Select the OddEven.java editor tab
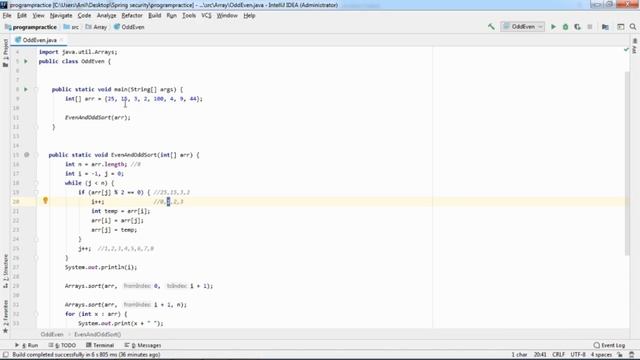The height and width of the screenshot is (360, 640). [39, 40]
